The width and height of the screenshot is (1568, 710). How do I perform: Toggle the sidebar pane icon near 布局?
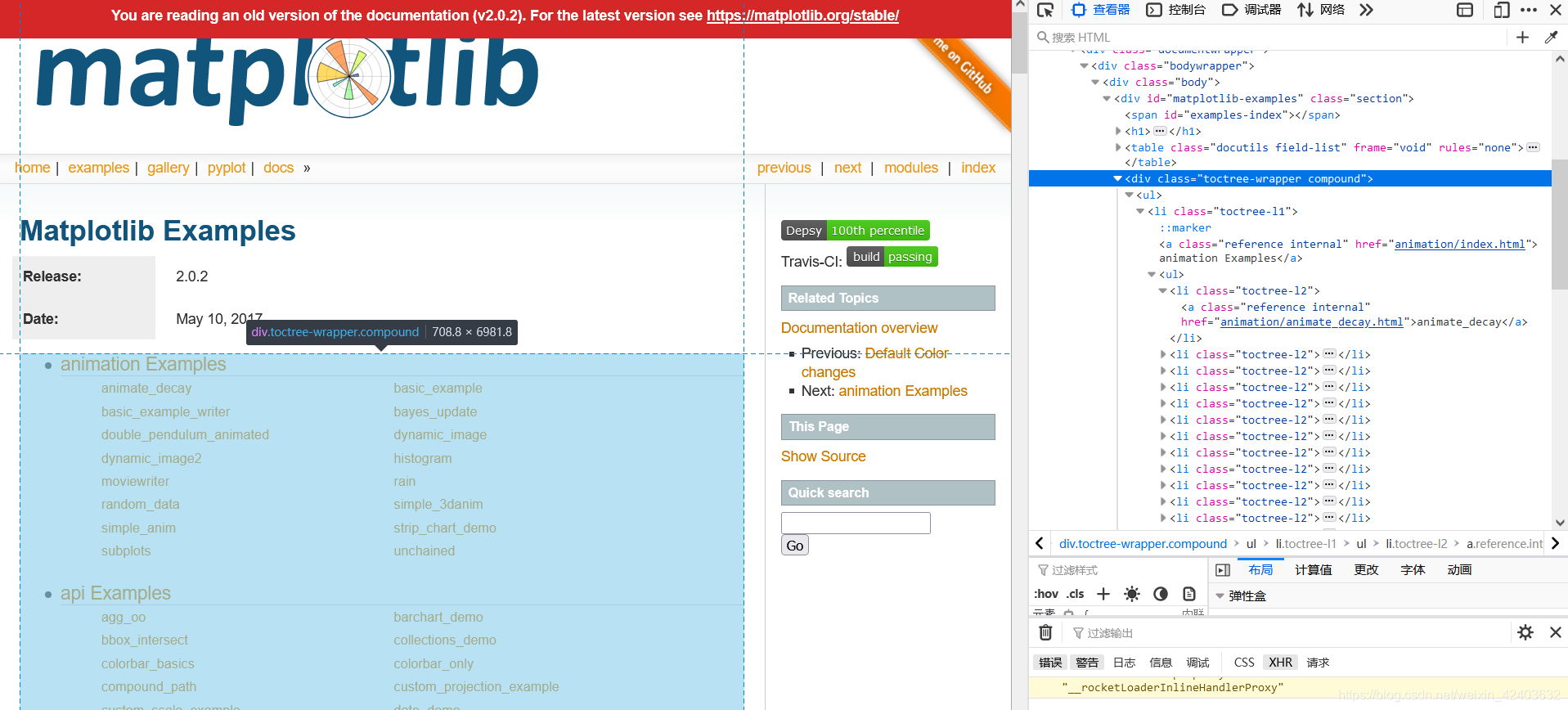click(x=1223, y=570)
